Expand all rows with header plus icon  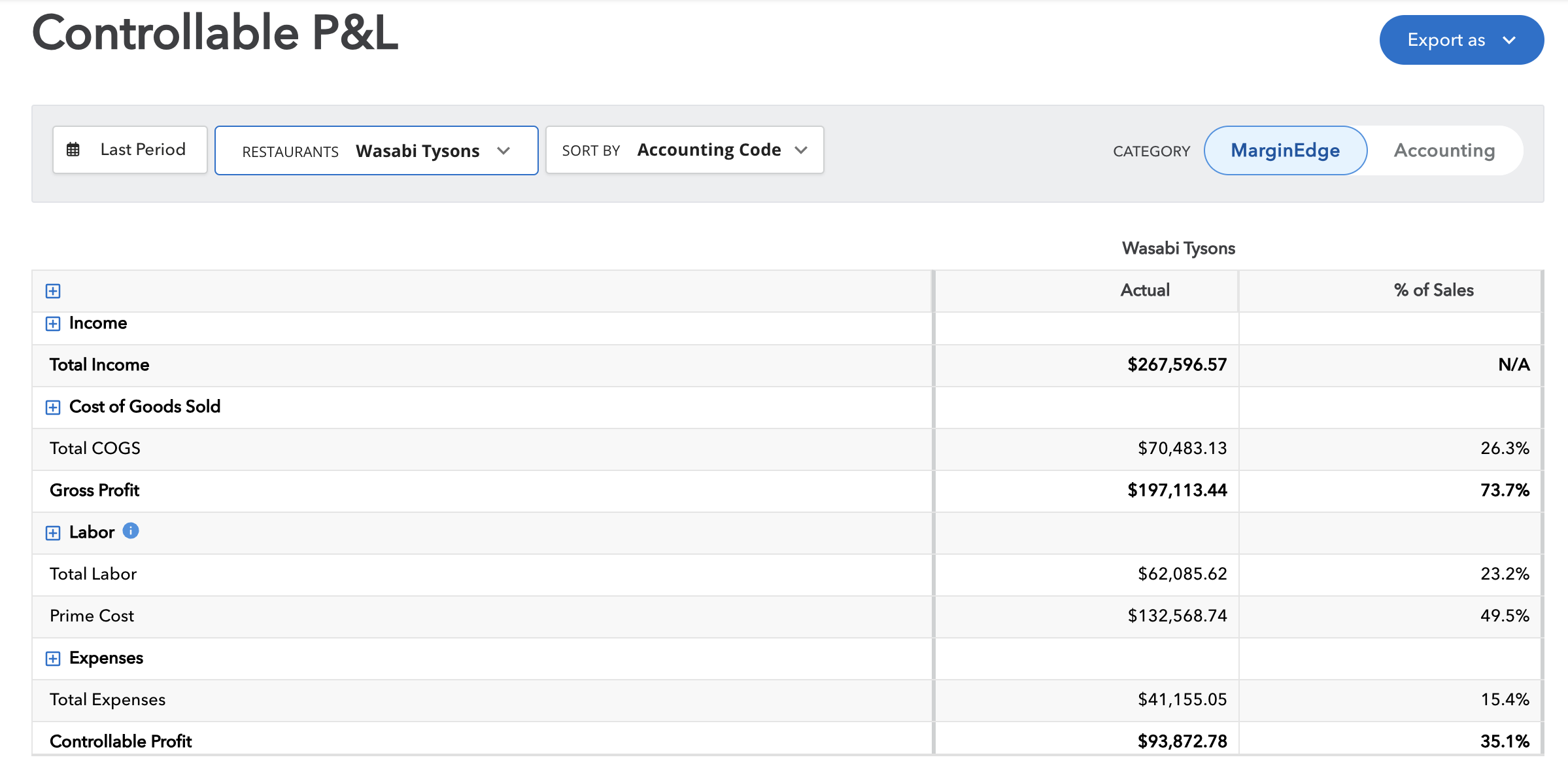(53, 291)
